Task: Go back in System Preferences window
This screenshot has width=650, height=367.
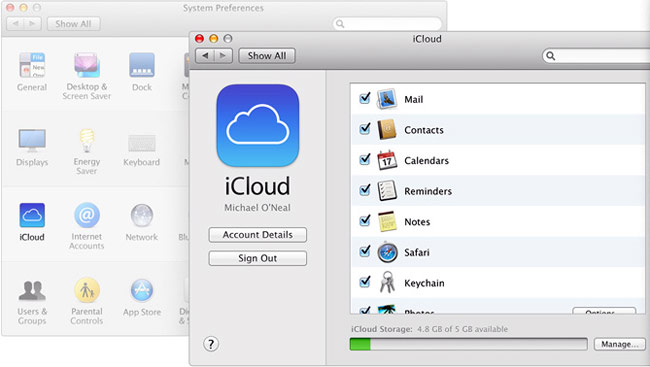Action: (x=15, y=24)
